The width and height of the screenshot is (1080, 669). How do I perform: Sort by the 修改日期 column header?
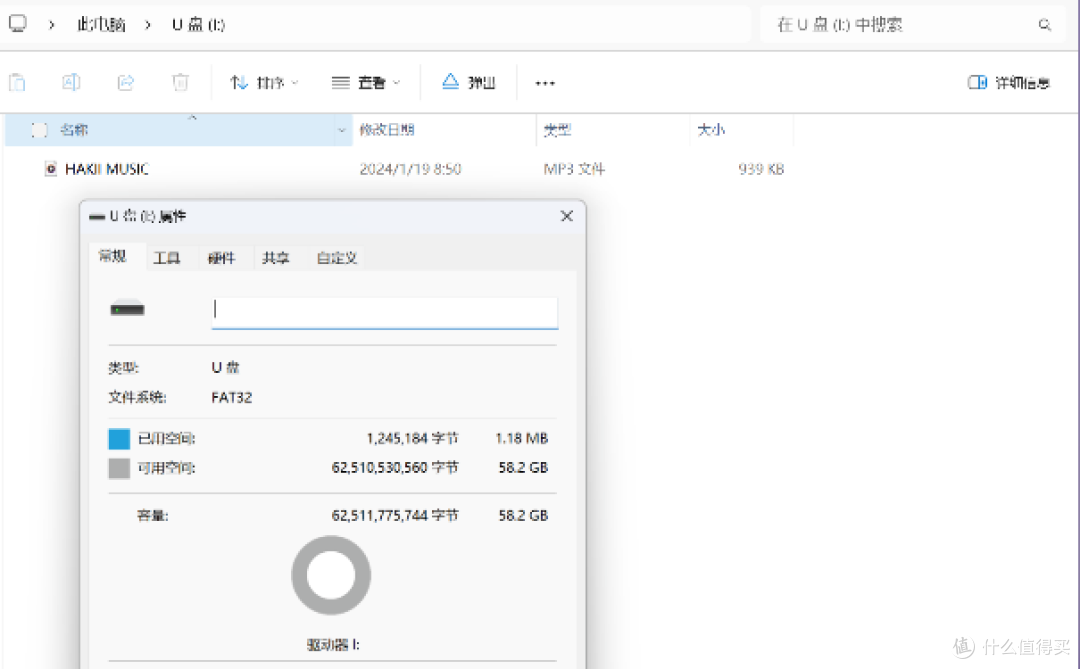coord(387,130)
